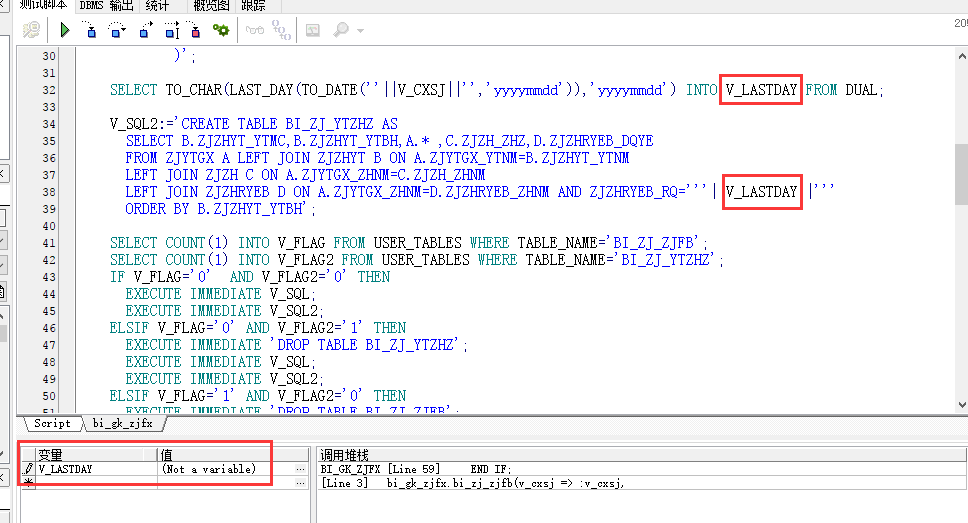The width and height of the screenshot is (968, 523).
Task: Click the IF V_FLAG='0' condition line
Action: [x=249, y=277]
